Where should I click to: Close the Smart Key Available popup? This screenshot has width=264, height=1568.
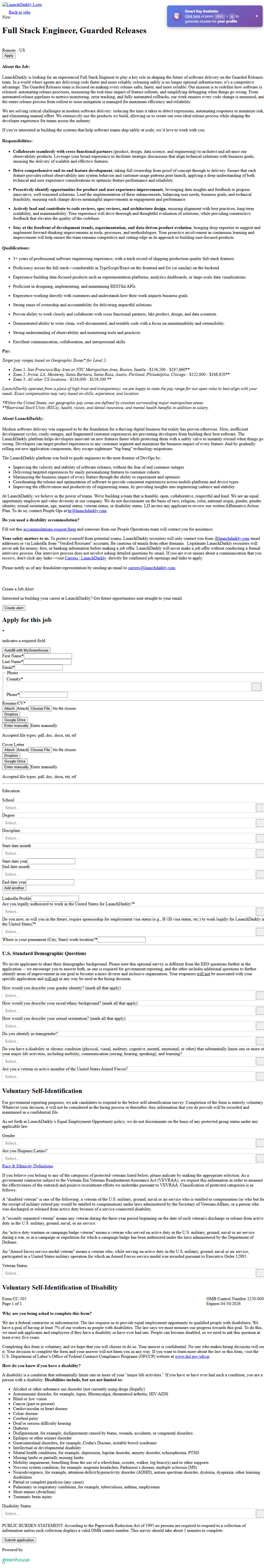point(257,16)
